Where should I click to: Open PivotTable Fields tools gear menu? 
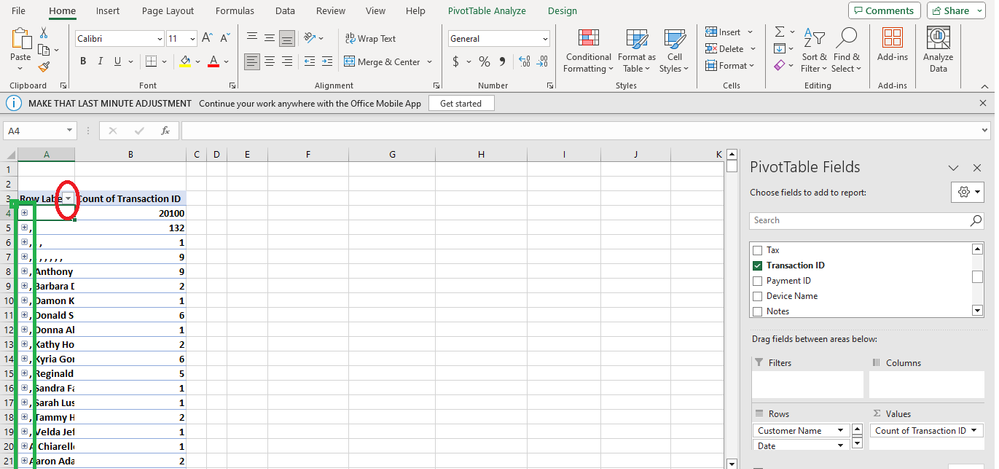click(967, 192)
